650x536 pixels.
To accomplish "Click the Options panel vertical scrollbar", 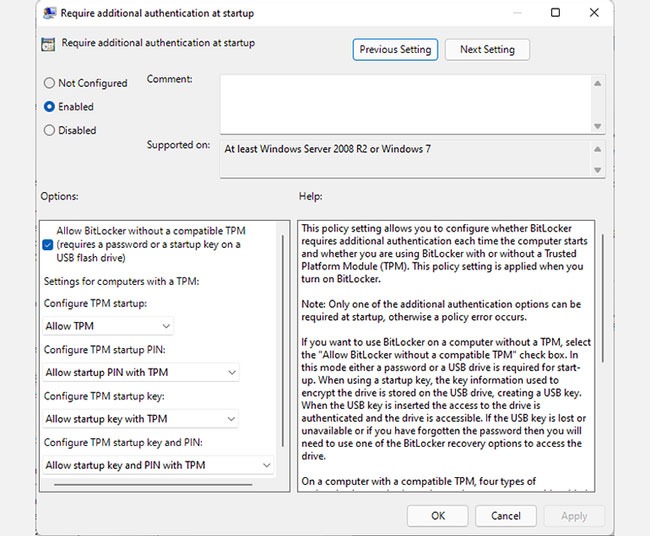I will pyautogui.click(x=283, y=341).
